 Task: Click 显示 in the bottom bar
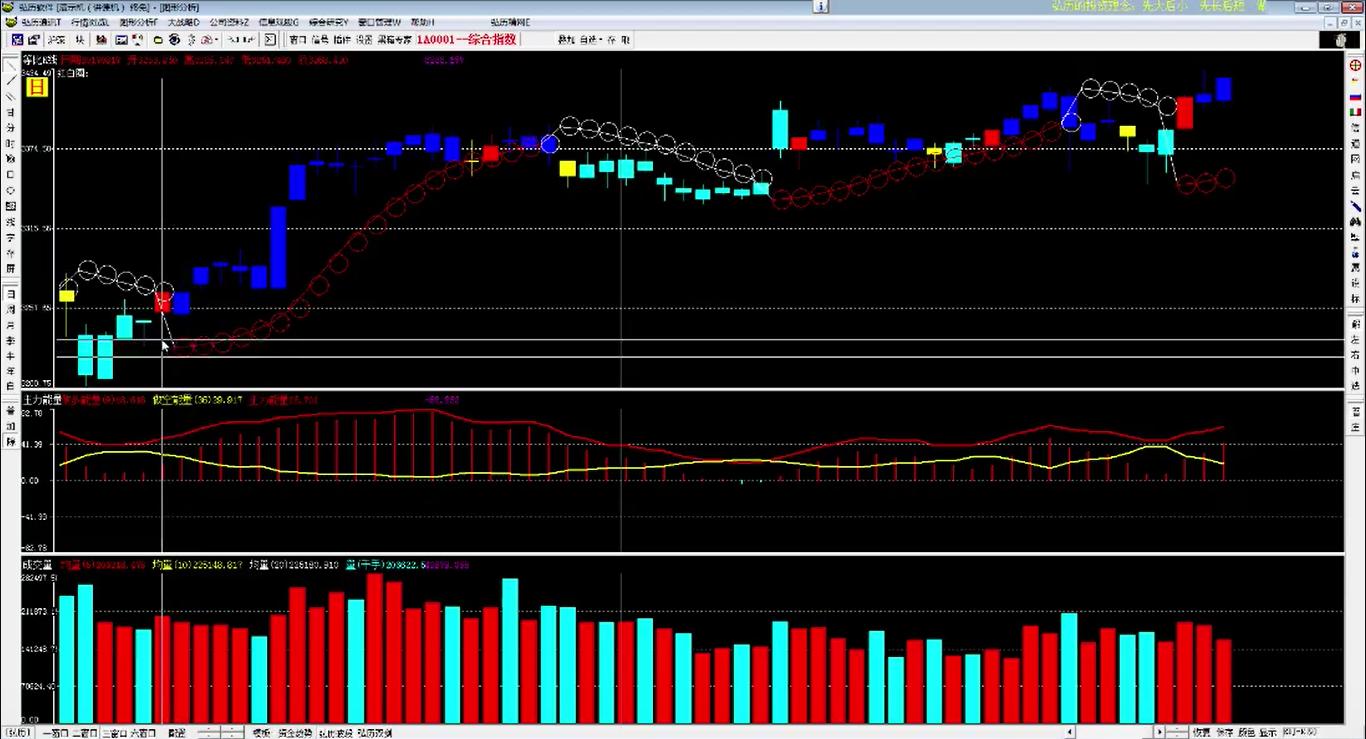(x=1268, y=733)
